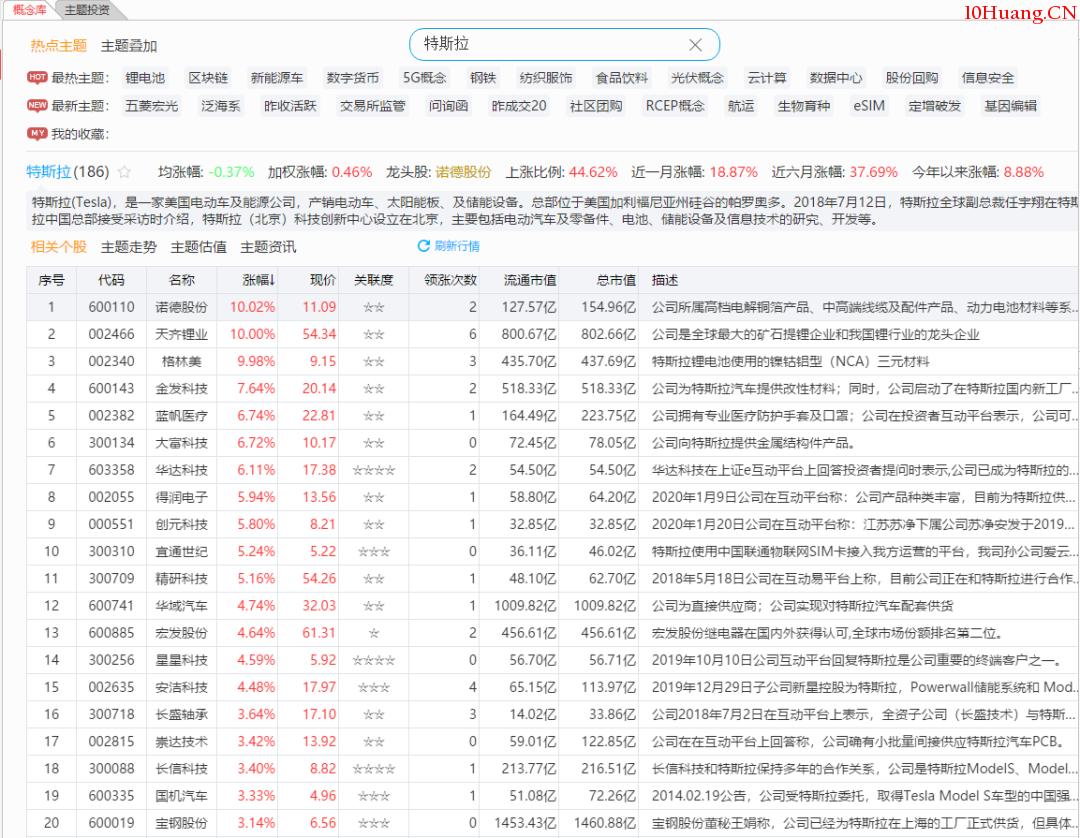
Task: Open new theme 五菱宏光
Action: pos(152,106)
